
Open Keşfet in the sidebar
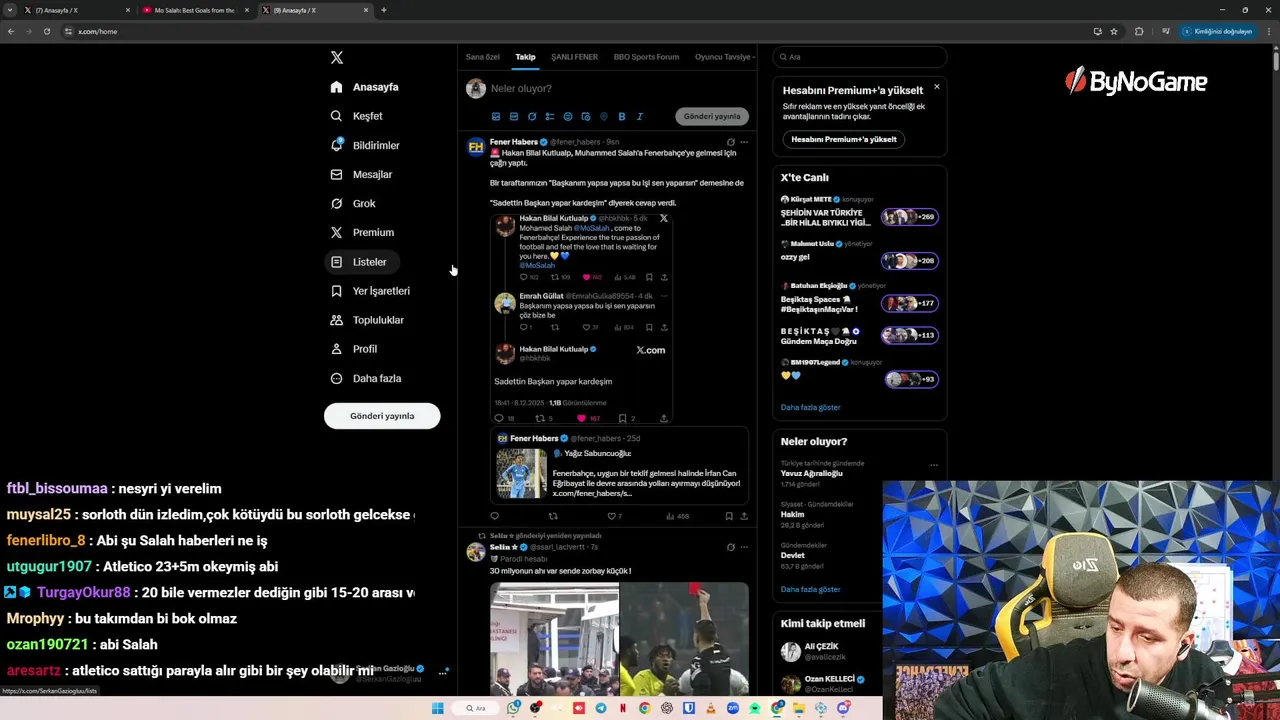(x=357, y=116)
